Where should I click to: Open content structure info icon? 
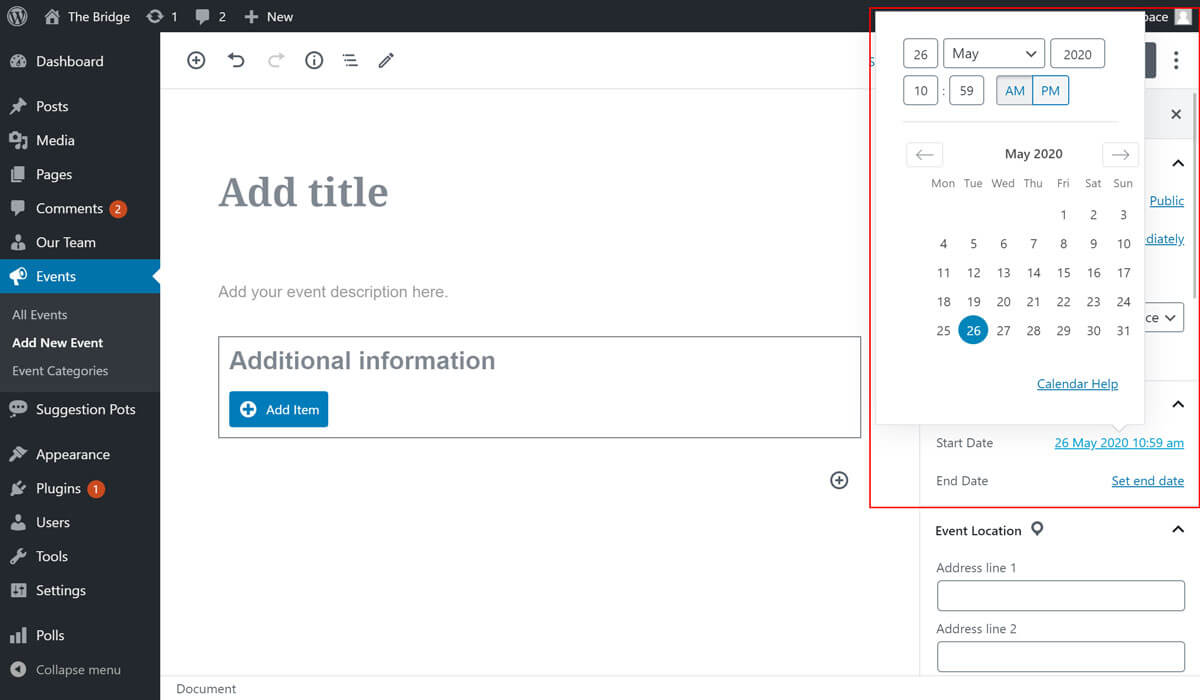314,60
